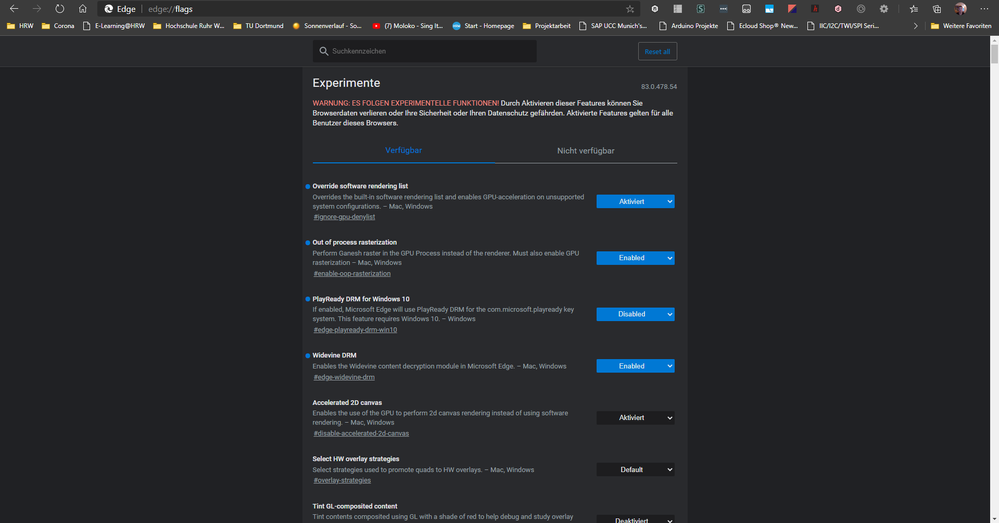Open the gear extension icon in toolbar
The width and height of the screenshot is (999, 523).
884,9
